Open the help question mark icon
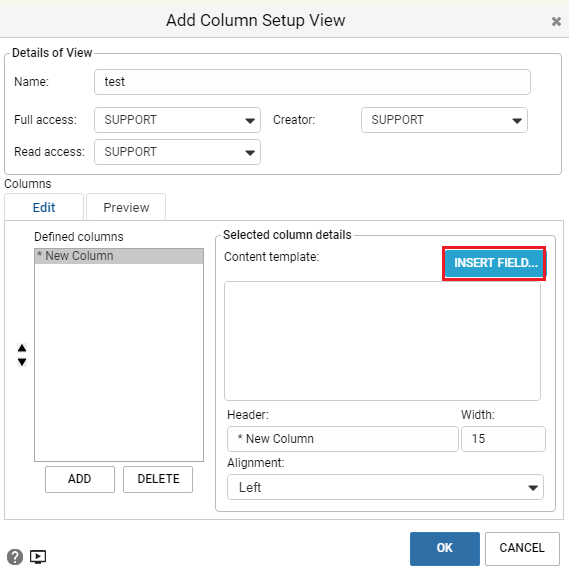569x572 pixels. point(15,557)
